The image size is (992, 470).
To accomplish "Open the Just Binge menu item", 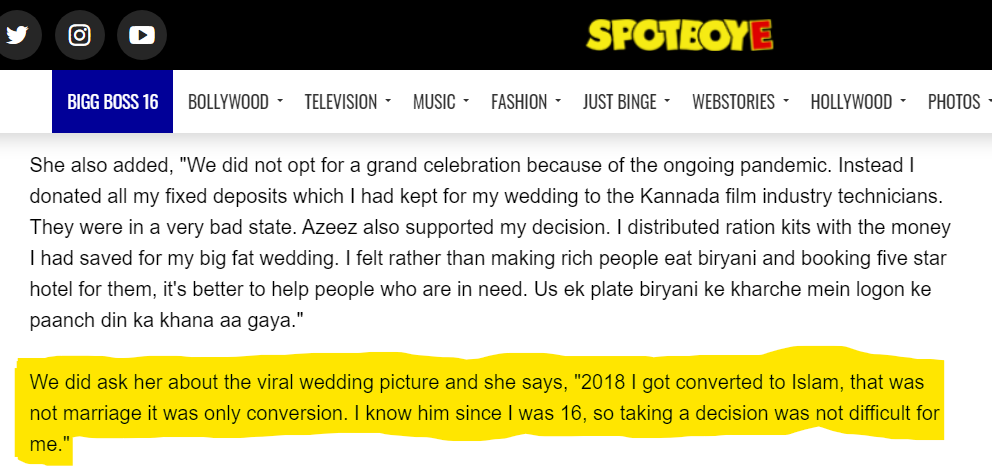I will click(620, 102).
